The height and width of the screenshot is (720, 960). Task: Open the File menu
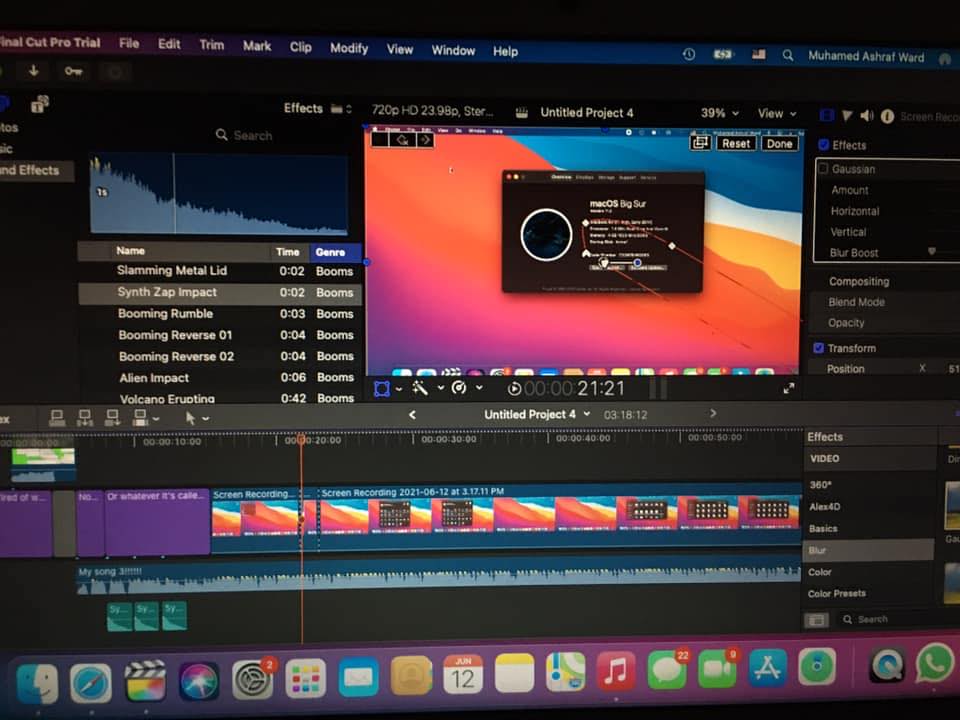pyautogui.click(x=129, y=43)
